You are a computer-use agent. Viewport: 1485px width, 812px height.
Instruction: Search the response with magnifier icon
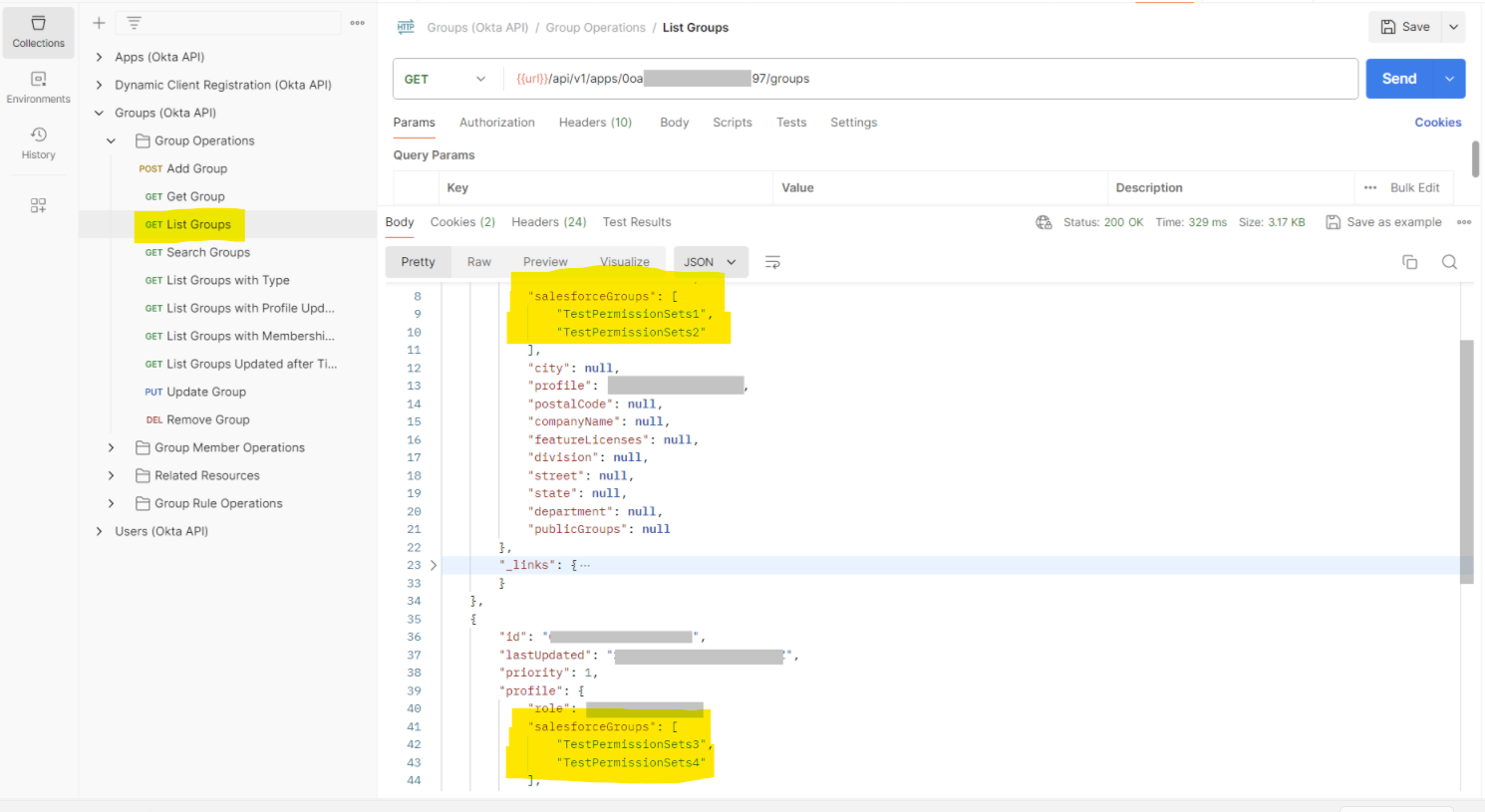tap(1449, 262)
